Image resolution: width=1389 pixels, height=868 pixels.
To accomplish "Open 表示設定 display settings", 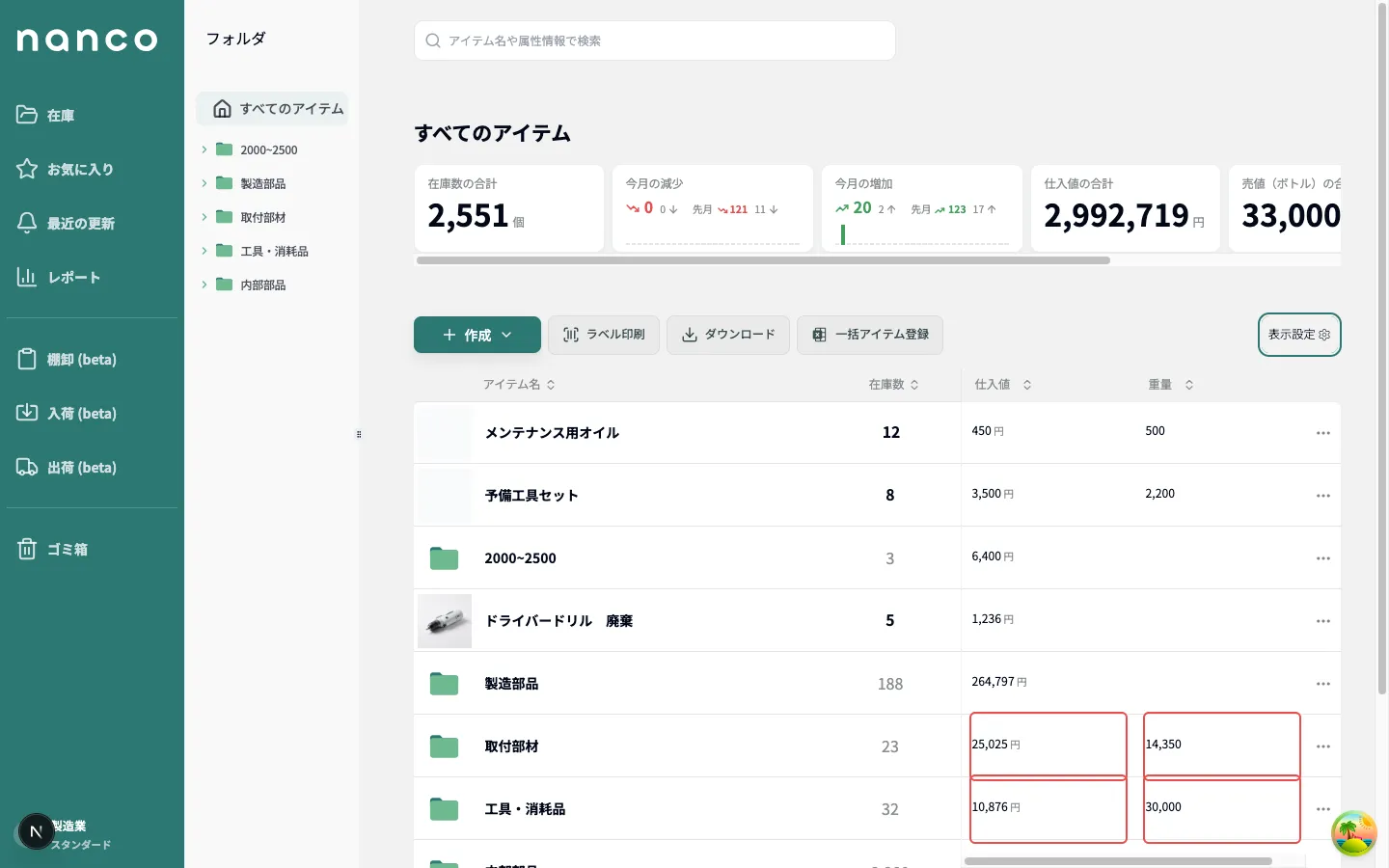I will tap(1299, 335).
